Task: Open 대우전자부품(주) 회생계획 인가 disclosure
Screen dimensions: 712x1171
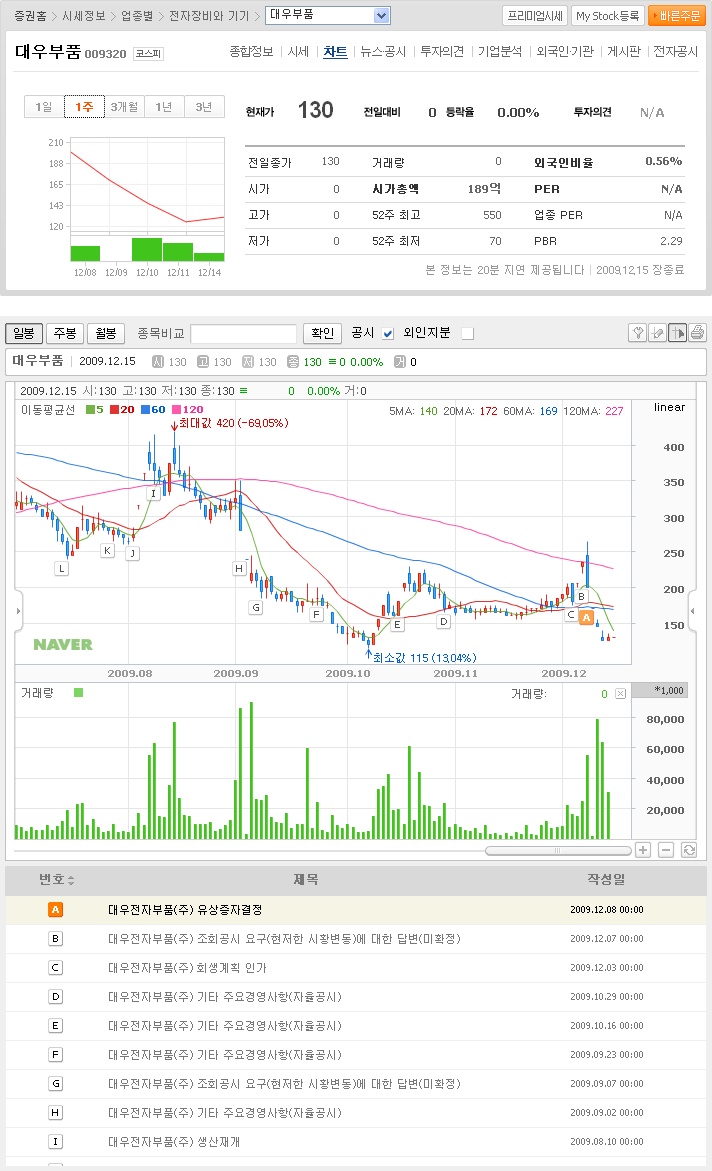Action: pos(188,968)
